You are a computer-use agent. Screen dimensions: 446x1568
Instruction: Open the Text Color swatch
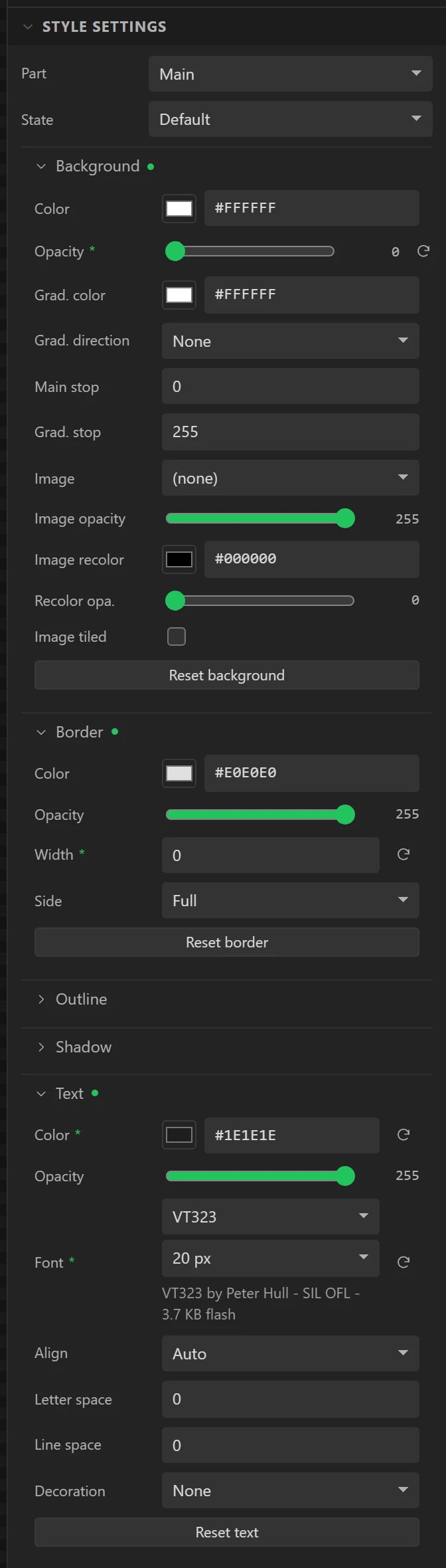179,1135
